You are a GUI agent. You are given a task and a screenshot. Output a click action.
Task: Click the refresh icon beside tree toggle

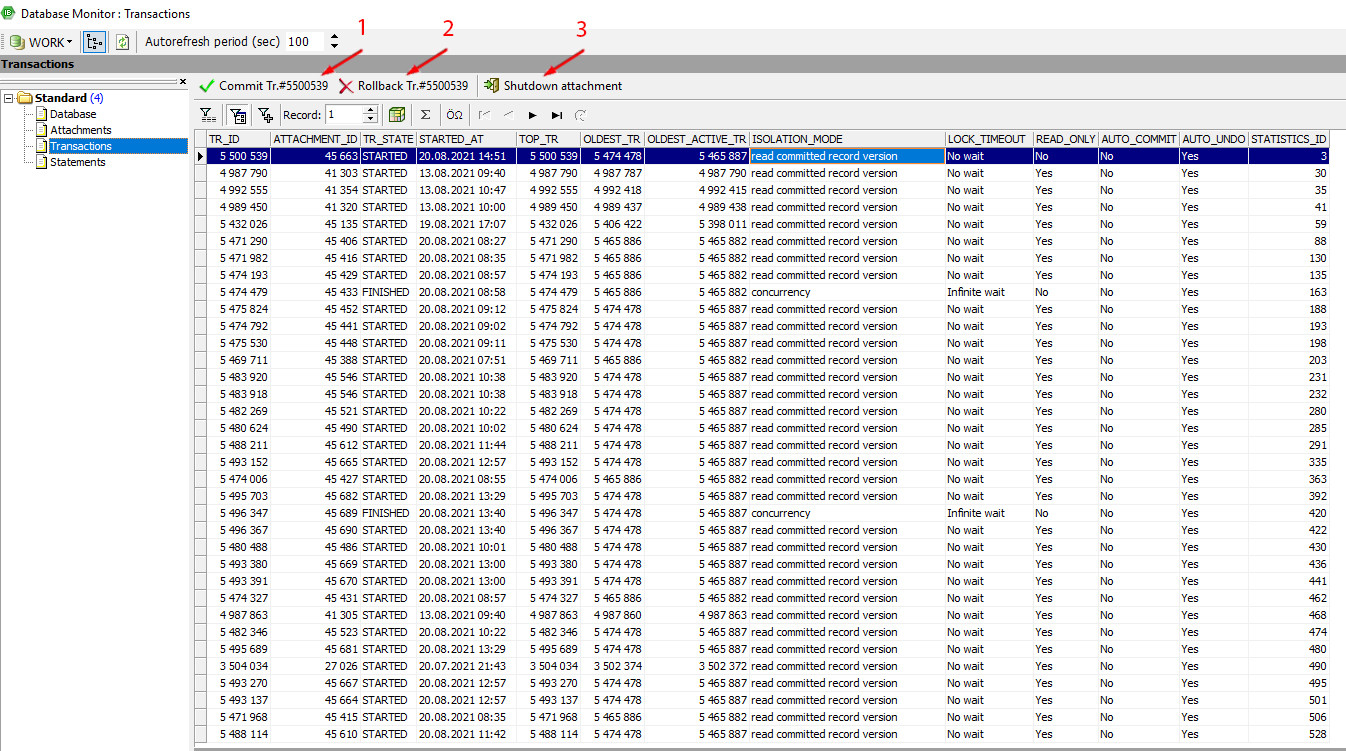(x=122, y=42)
